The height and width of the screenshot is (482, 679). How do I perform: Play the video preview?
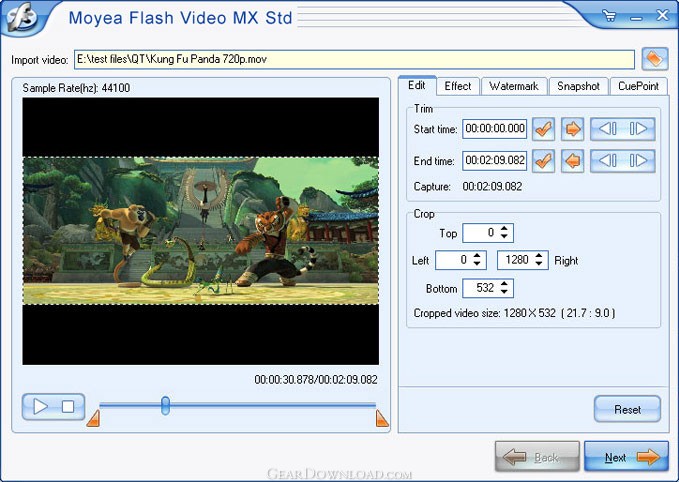pos(40,407)
